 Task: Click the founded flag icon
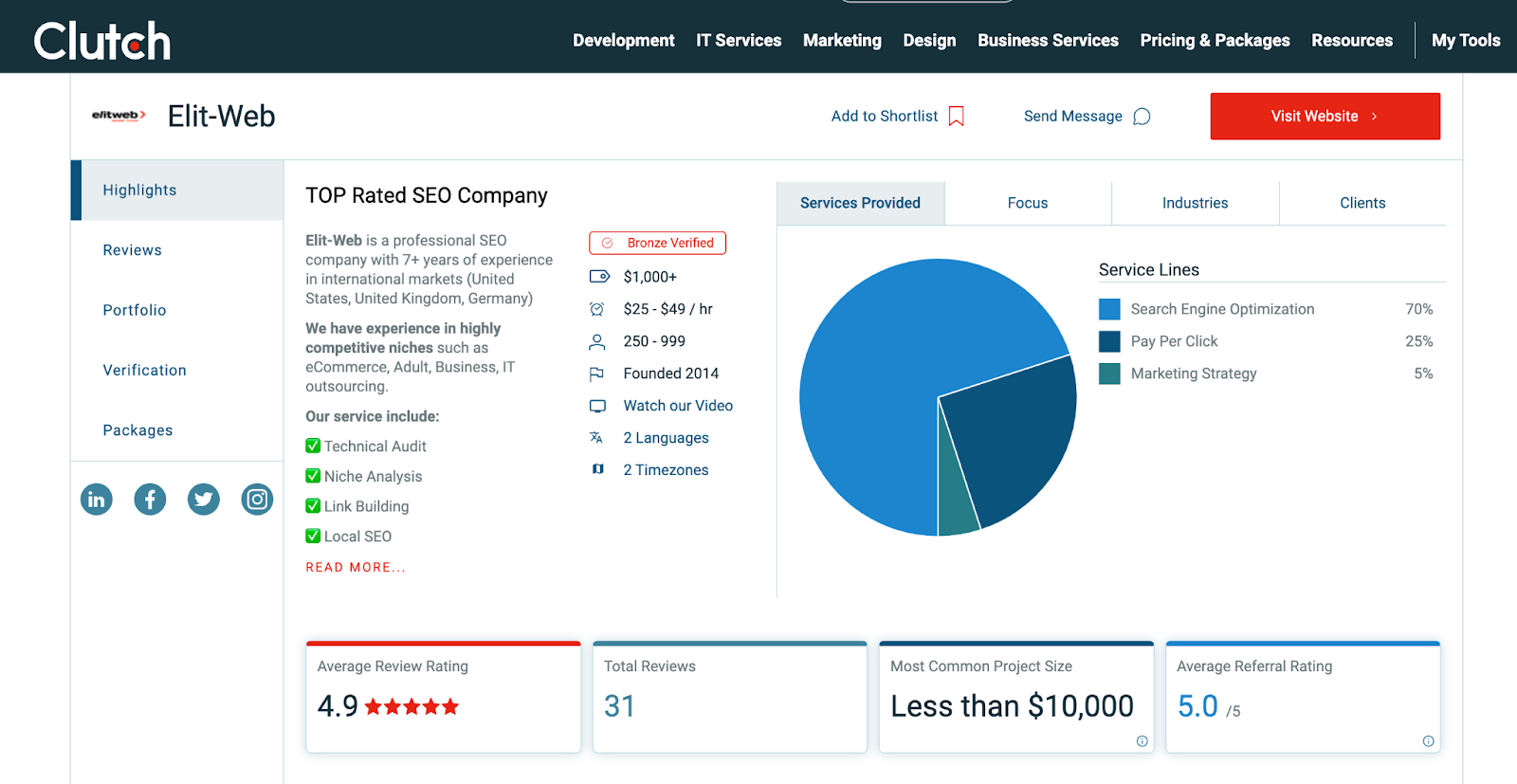[597, 374]
